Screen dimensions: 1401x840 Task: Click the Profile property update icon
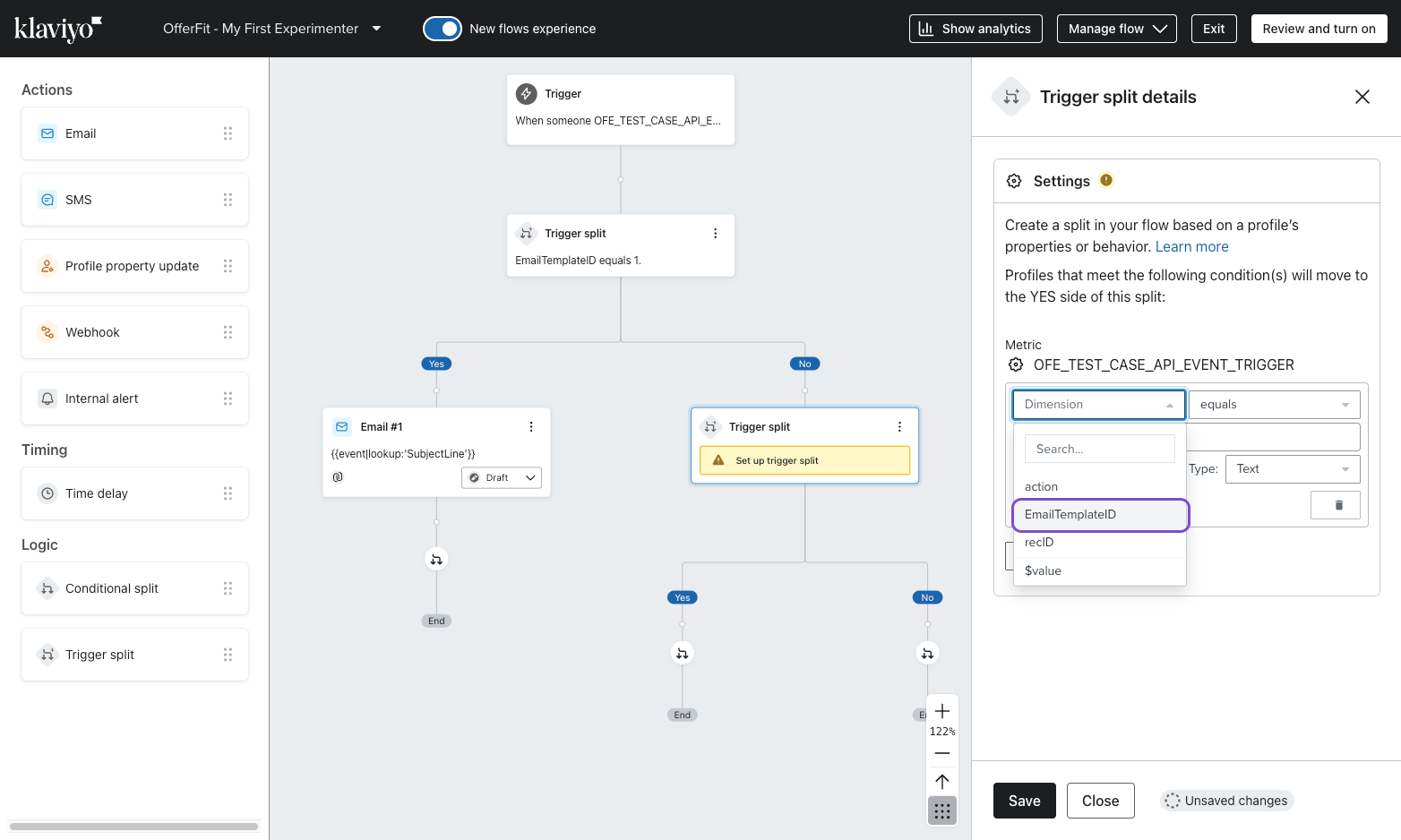[x=47, y=265]
